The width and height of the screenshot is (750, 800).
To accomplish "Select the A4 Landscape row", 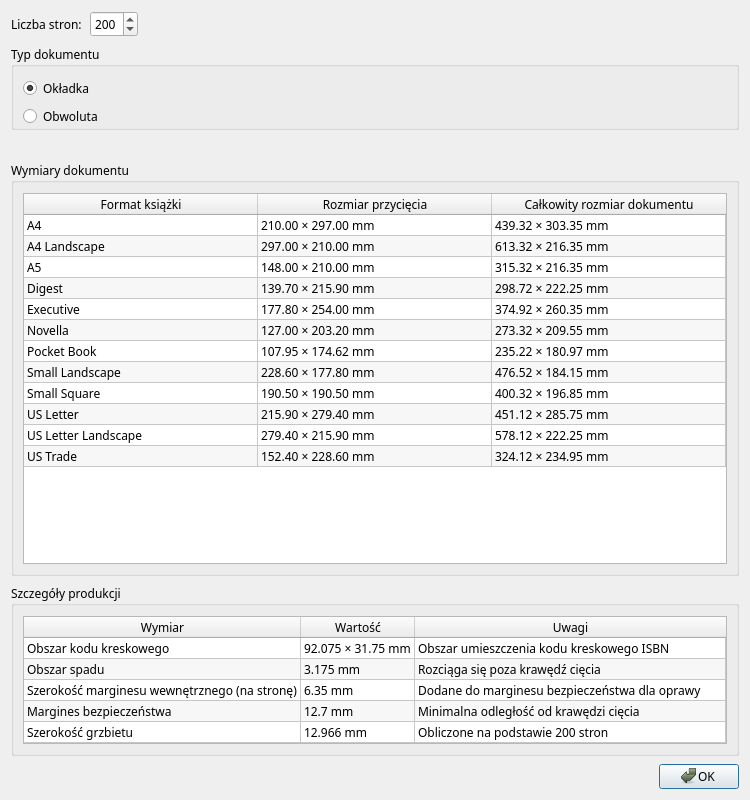I will click(x=140, y=246).
